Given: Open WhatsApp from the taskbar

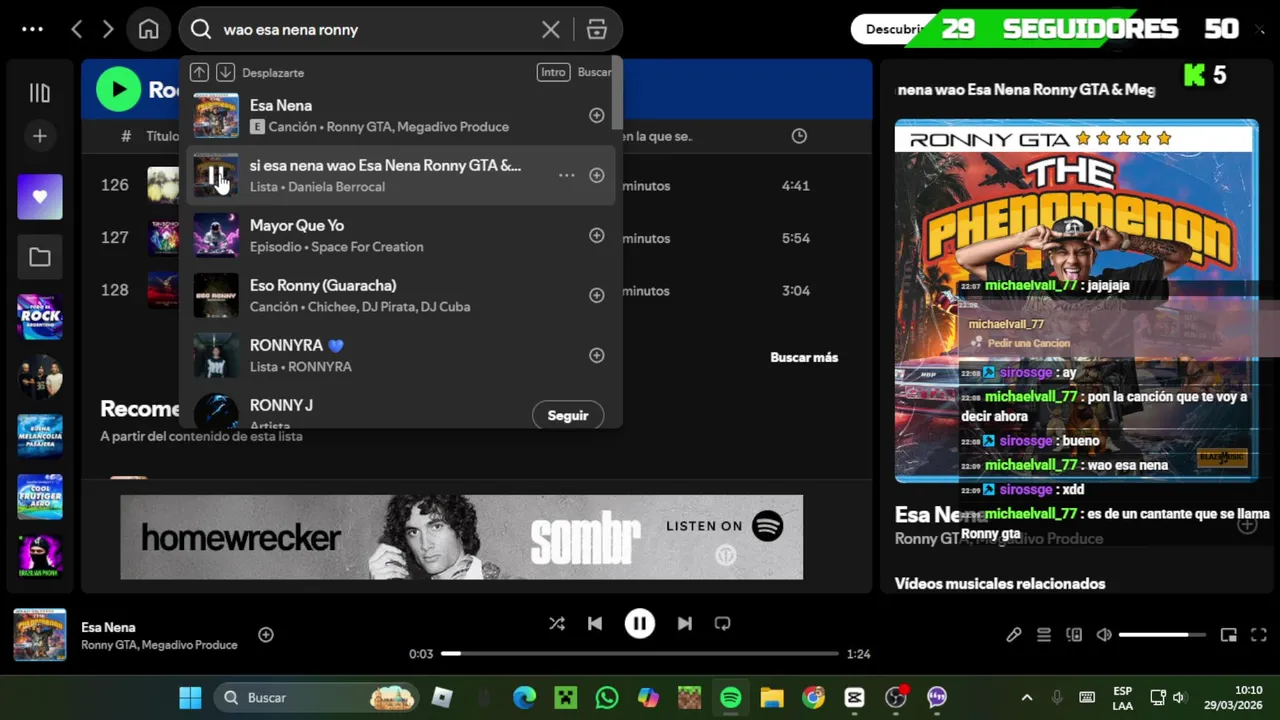Looking at the screenshot, I should click(607, 697).
